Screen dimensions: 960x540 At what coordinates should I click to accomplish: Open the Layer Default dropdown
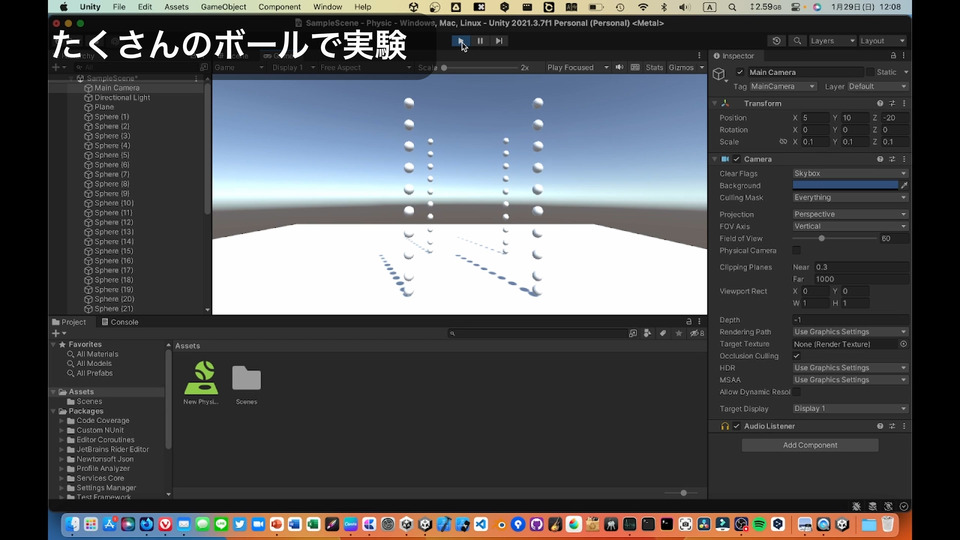(x=877, y=86)
